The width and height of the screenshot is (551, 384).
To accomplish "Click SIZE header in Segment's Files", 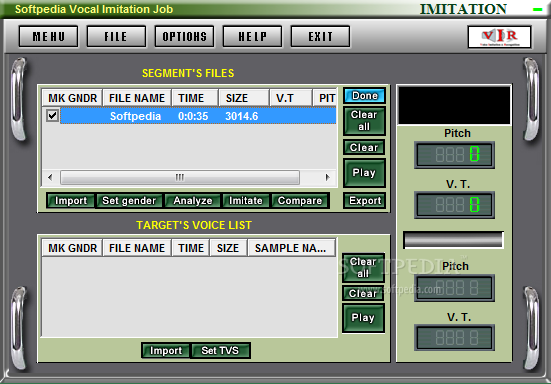I will (244, 98).
